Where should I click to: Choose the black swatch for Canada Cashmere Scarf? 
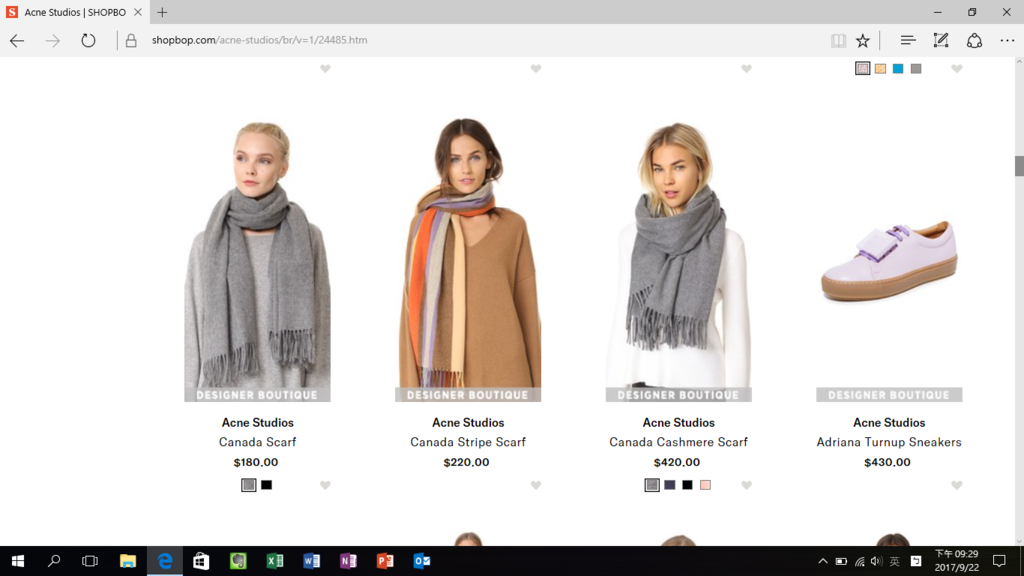687,485
